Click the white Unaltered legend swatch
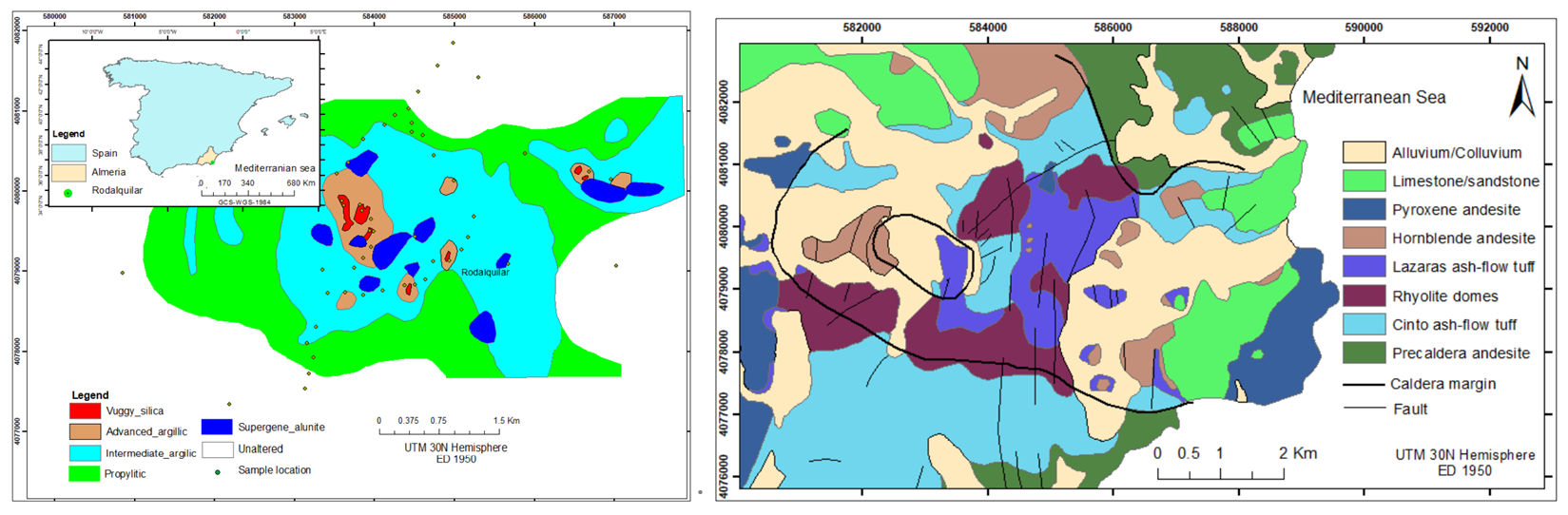The width and height of the screenshot is (1568, 515). (217, 448)
